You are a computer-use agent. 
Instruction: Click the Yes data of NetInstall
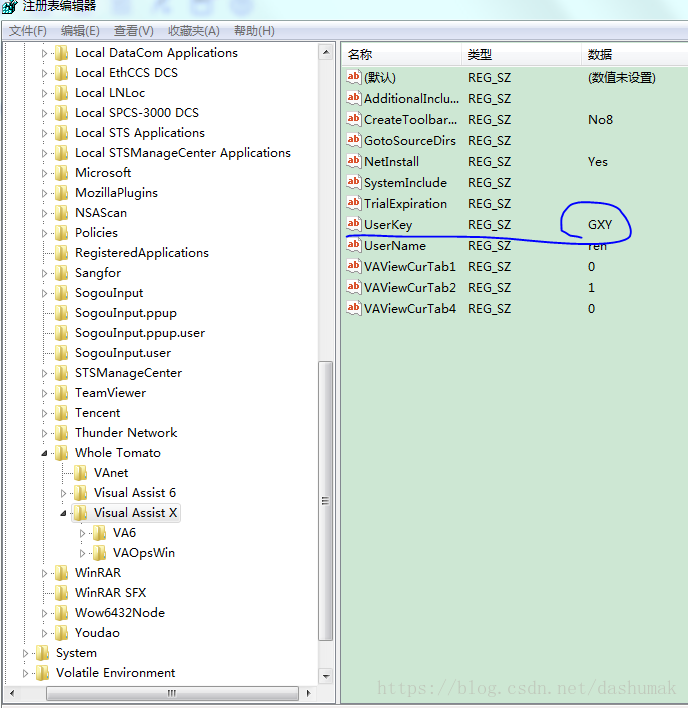tap(598, 162)
